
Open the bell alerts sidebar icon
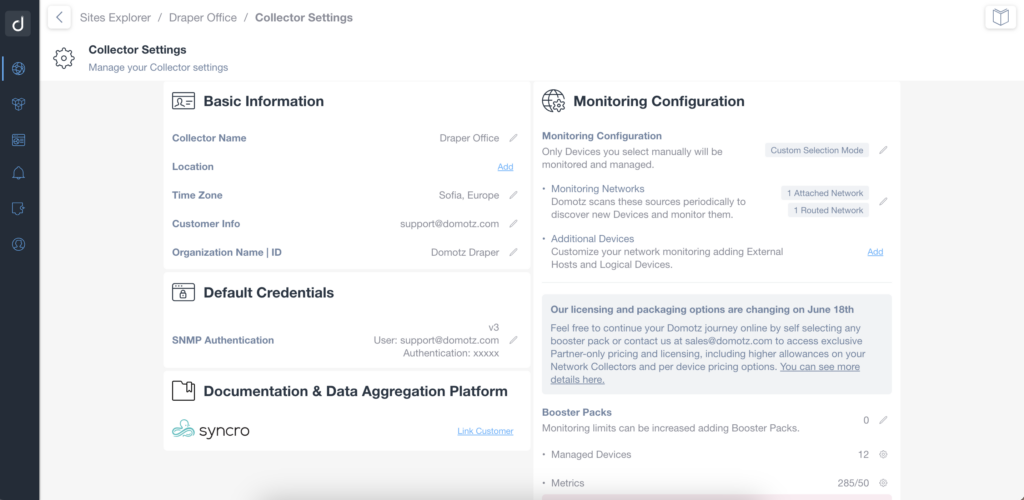click(x=18, y=173)
